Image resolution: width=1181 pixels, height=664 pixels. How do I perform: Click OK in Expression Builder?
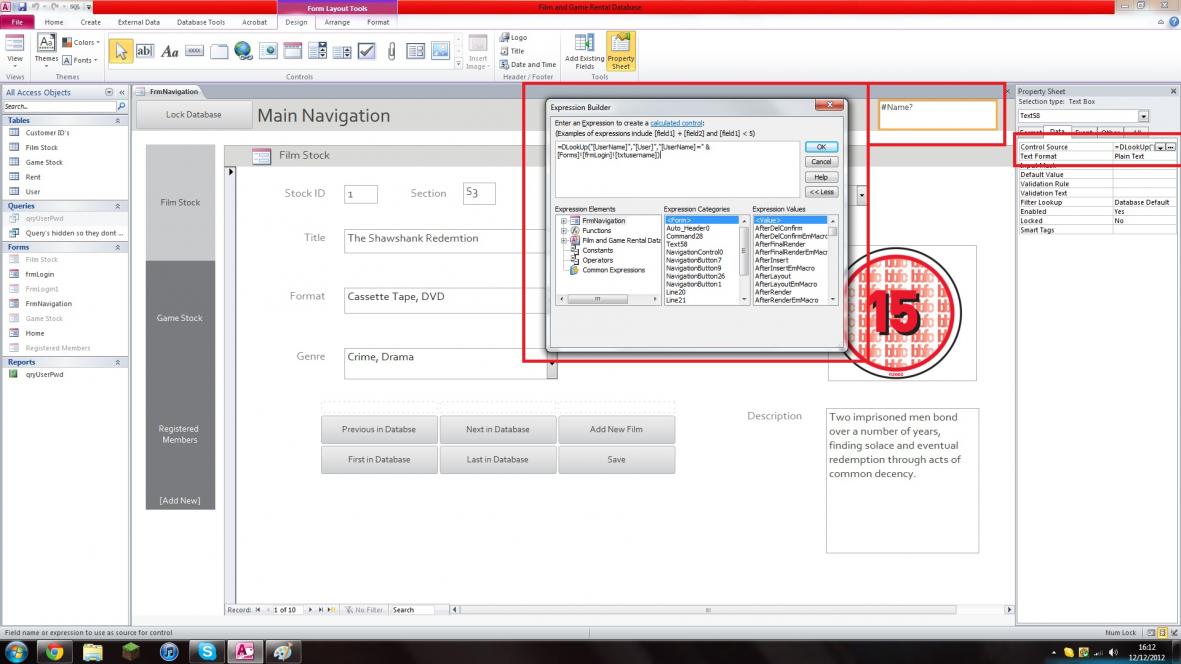pyautogui.click(x=821, y=147)
